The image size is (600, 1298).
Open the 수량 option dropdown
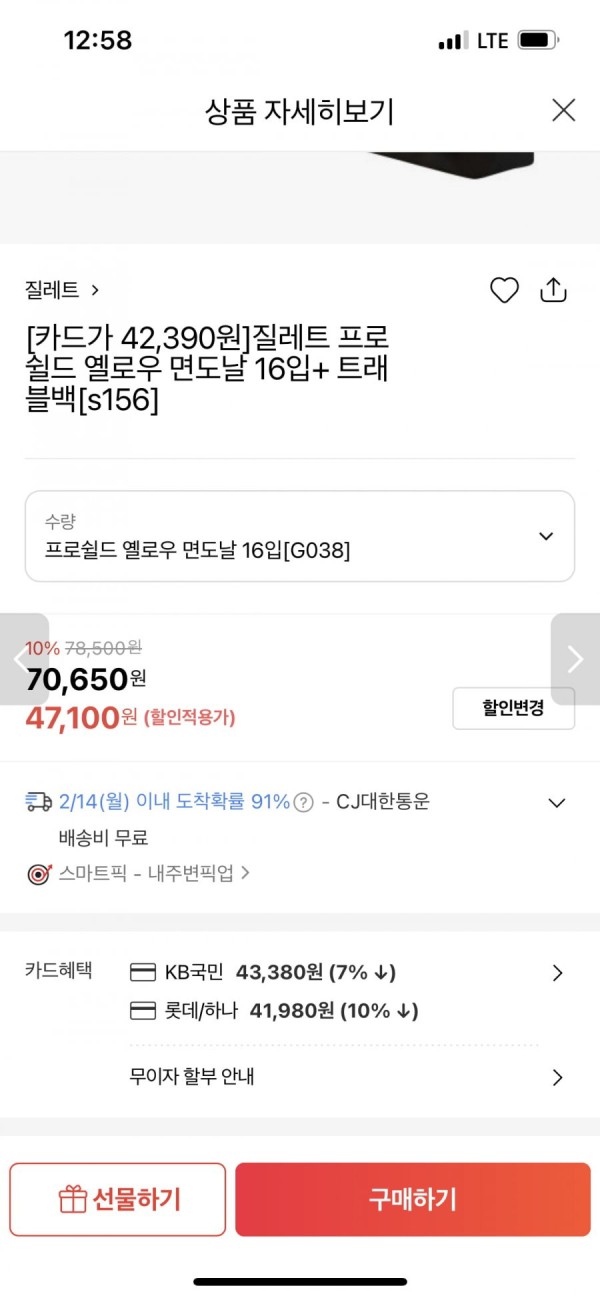[300, 536]
